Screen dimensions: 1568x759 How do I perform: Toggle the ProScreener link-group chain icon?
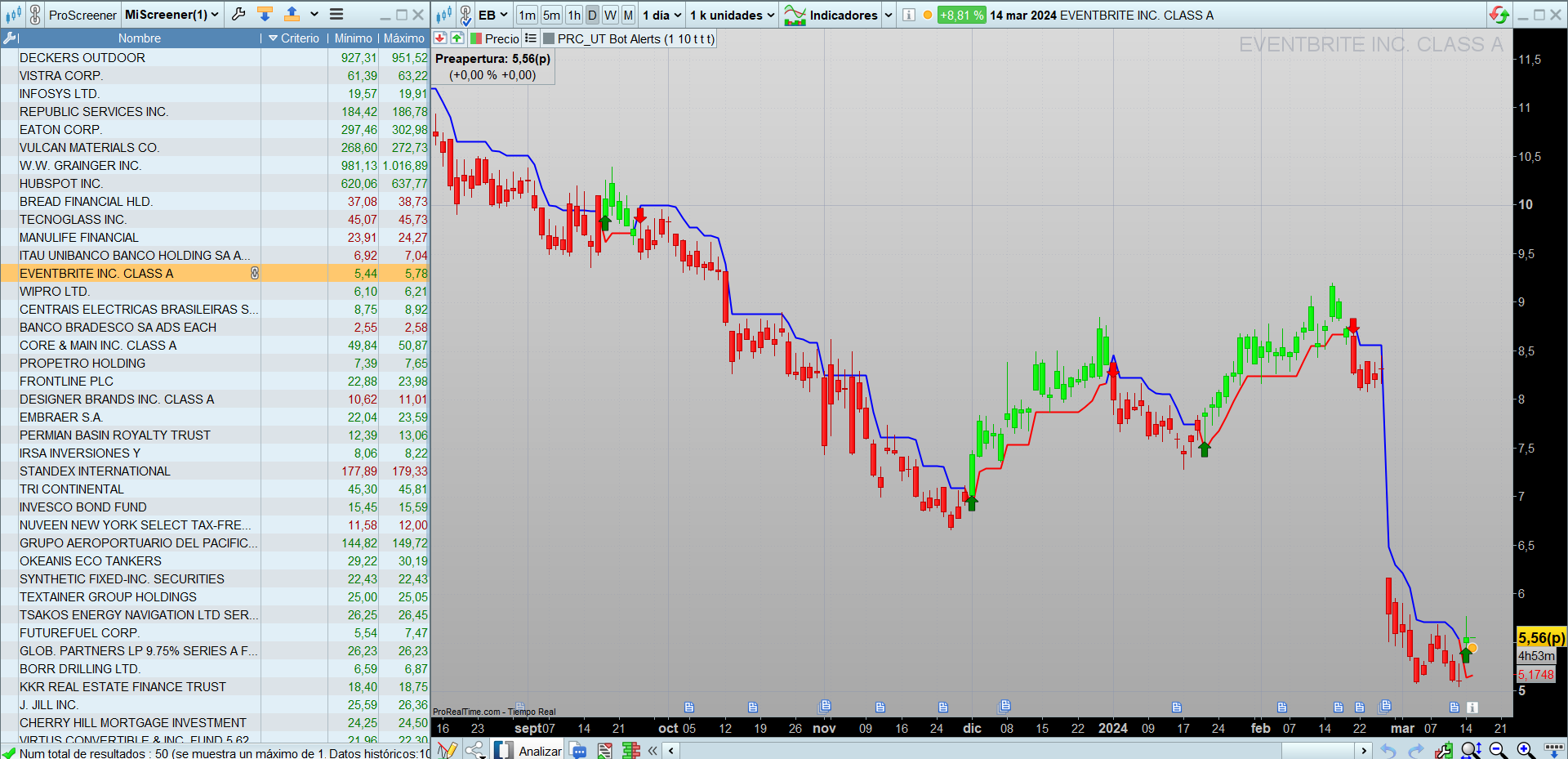pos(35,15)
